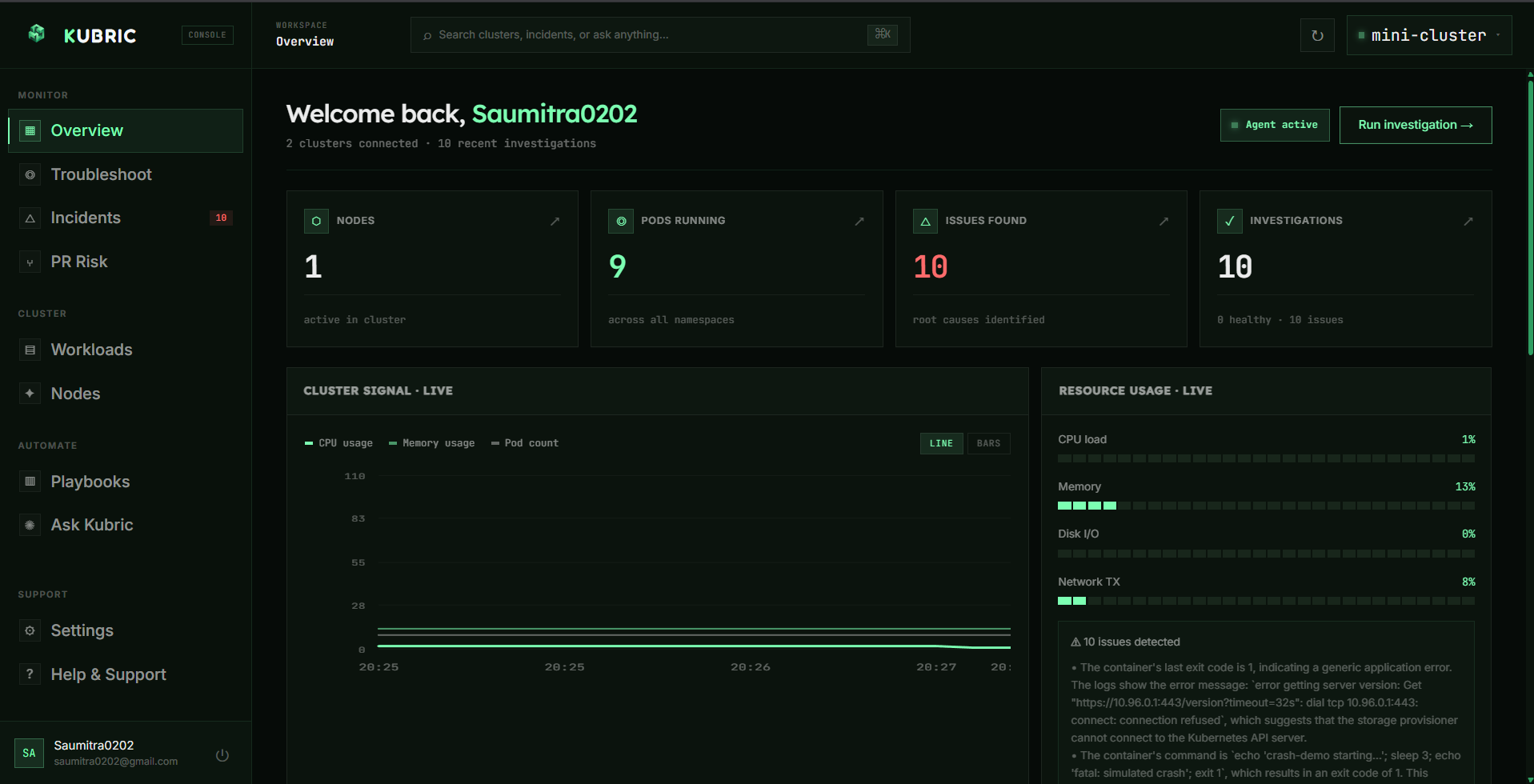Screen dimensions: 1534x784
Task: Toggle Pod count legend series
Action: point(525,443)
